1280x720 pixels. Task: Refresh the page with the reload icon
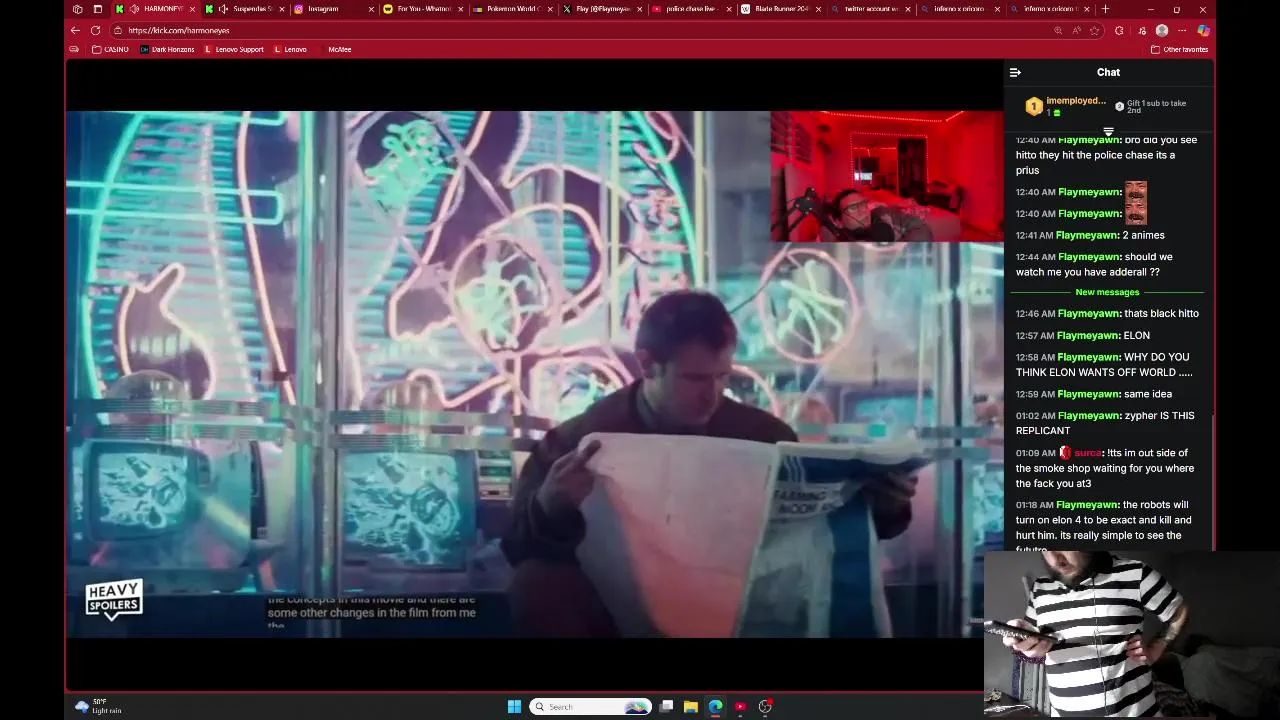coord(96,30)
